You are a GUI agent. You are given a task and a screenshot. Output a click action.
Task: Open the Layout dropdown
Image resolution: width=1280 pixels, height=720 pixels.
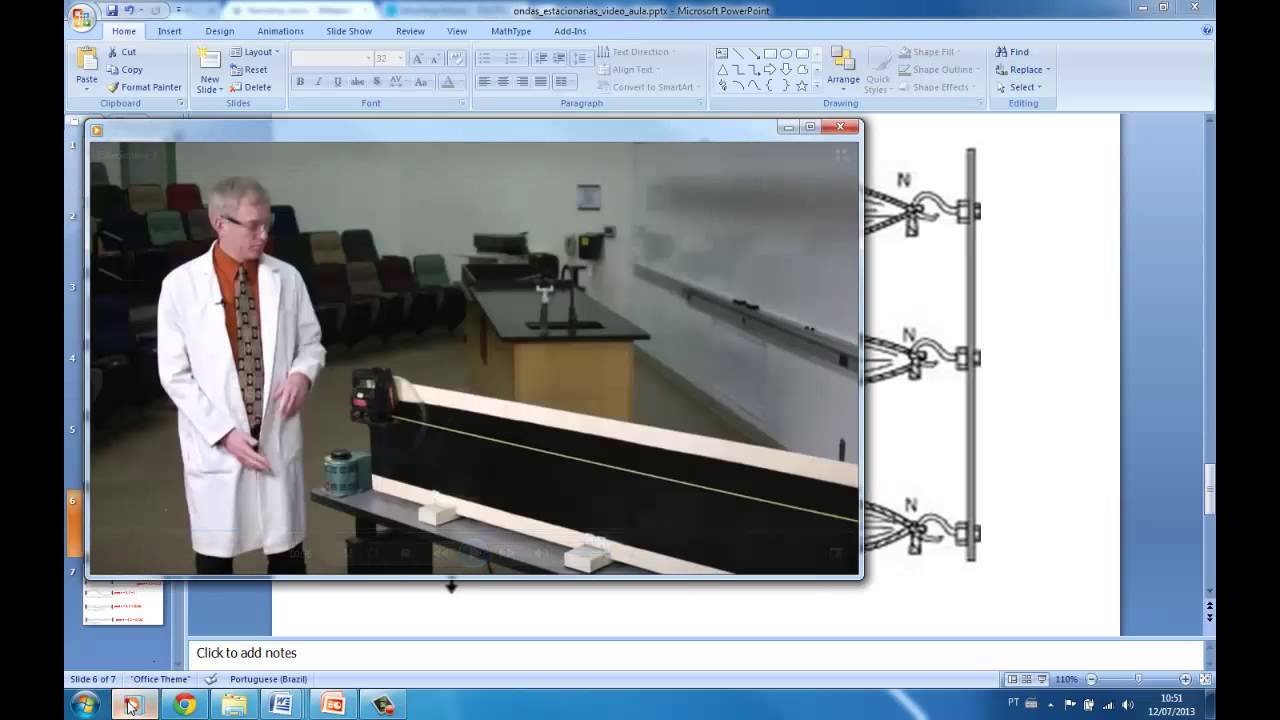pyautogui.click(x=255, y=52)
